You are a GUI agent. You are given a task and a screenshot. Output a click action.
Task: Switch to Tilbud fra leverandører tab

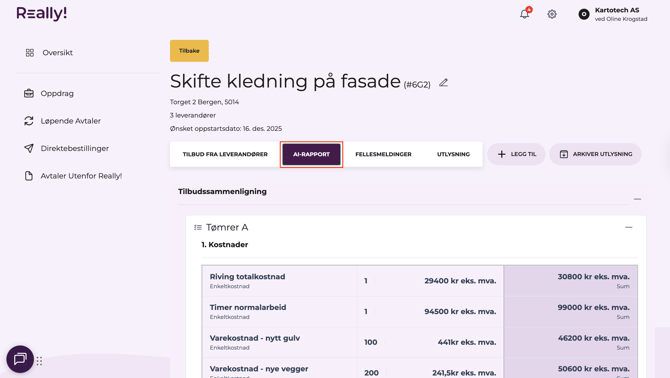coord(225,154)
